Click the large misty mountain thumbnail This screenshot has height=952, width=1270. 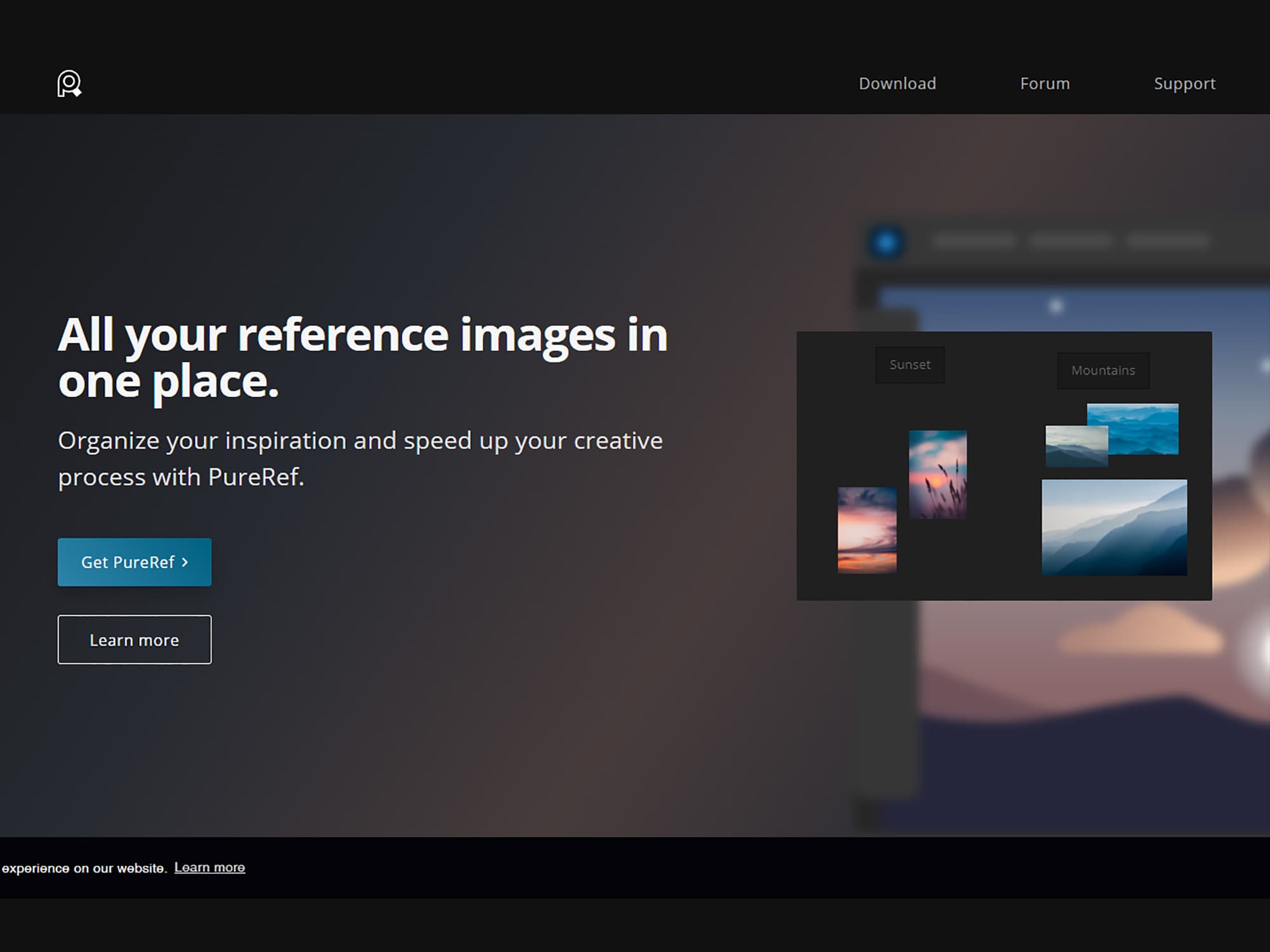click(x=1114, y=527)
